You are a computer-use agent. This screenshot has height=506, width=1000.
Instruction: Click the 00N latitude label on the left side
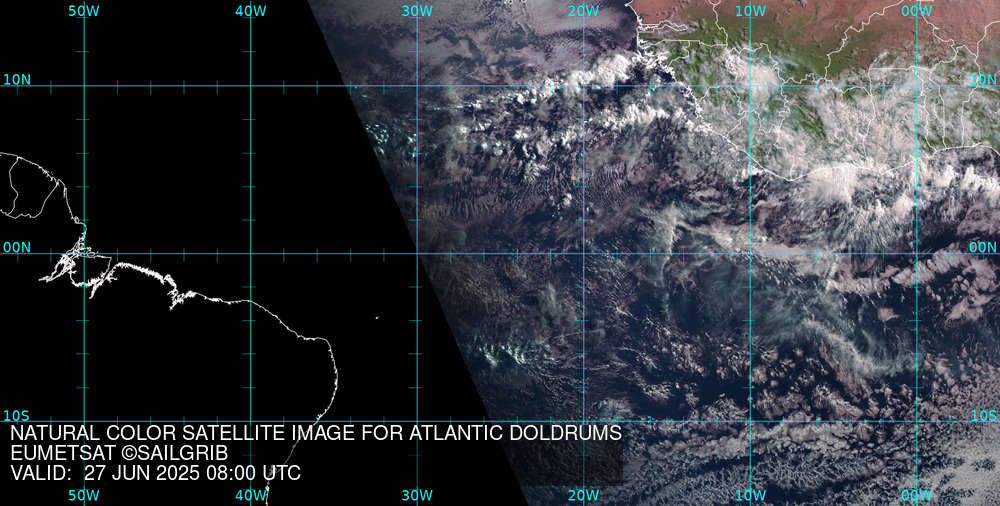pyautogui.click(x=17, y=247)
